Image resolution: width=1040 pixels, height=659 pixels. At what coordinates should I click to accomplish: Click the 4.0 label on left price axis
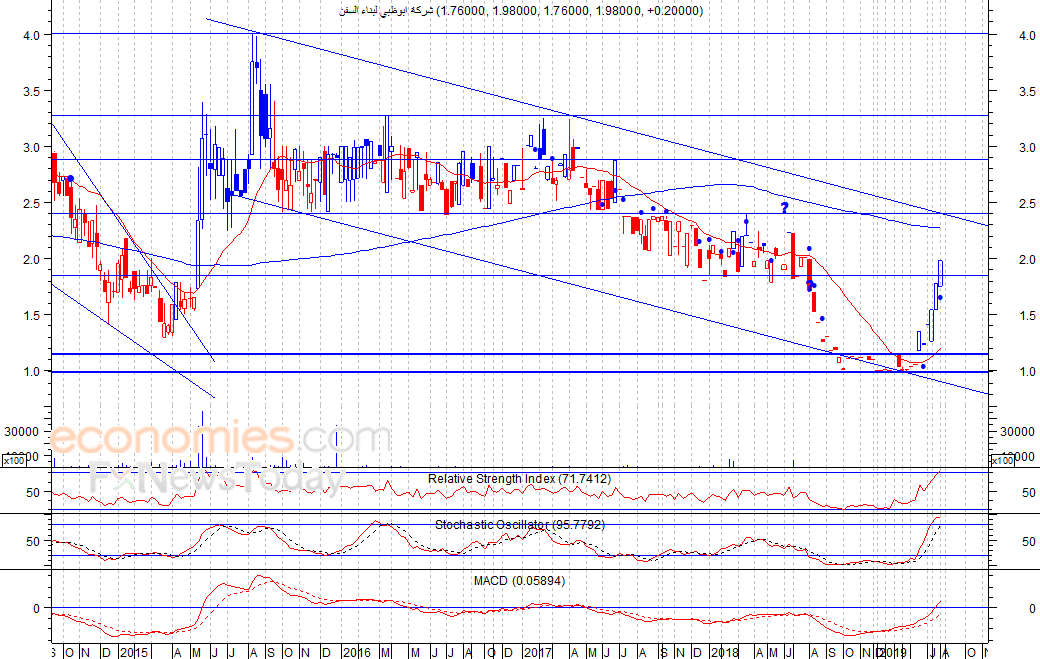click(31, 35)
